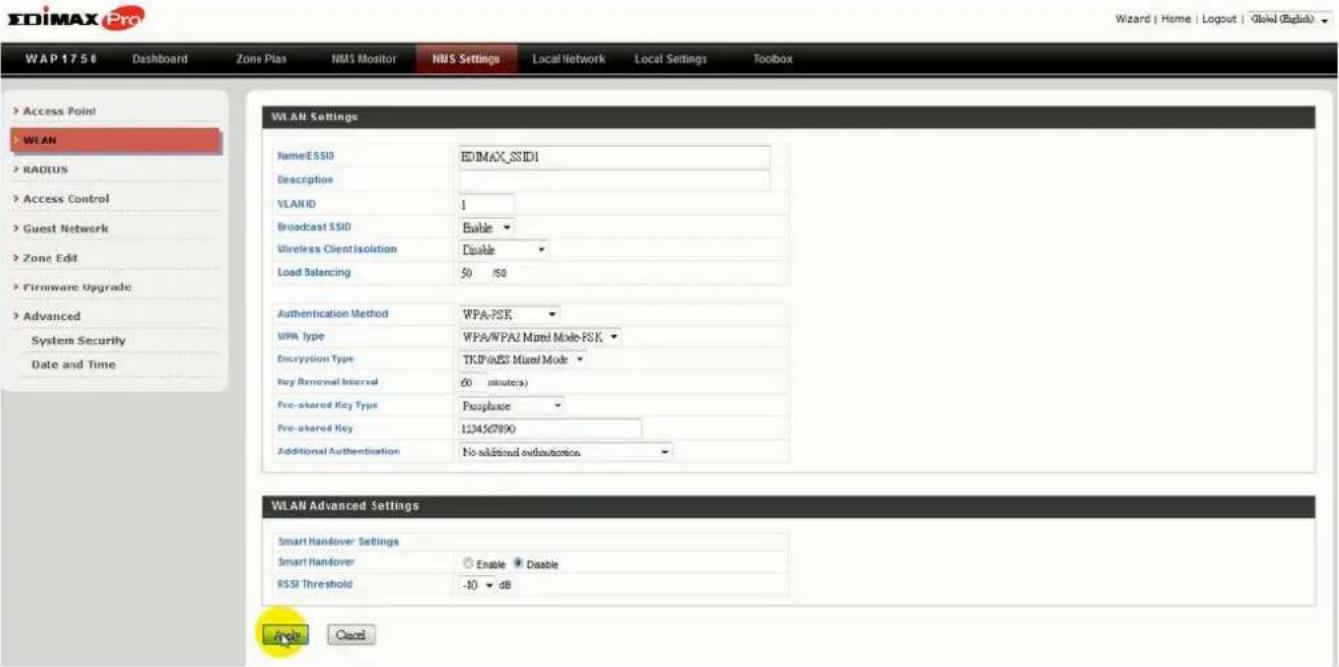This screenshot has width=1339, height=667.
Task: Open the WPA Type dropdown
Action: [x=540, y=336]
